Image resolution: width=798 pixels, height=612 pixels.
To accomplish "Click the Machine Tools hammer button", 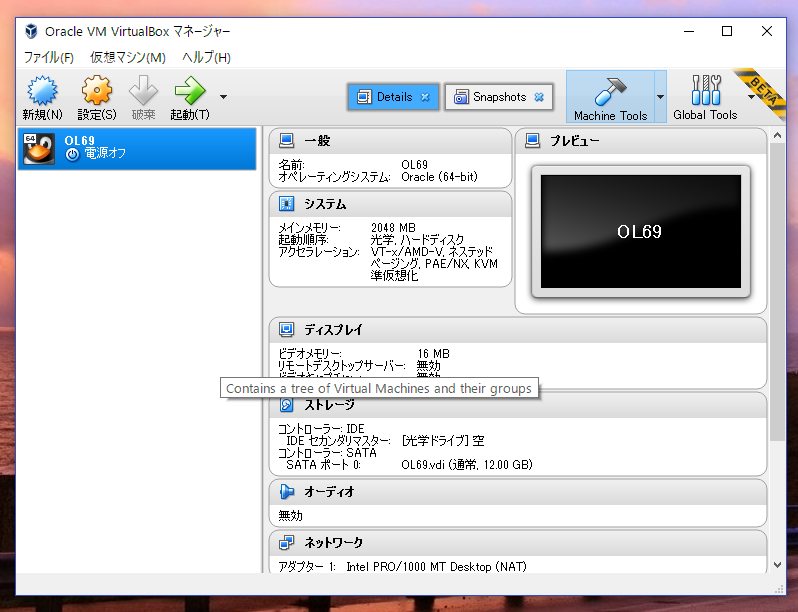I will point(610,97).
